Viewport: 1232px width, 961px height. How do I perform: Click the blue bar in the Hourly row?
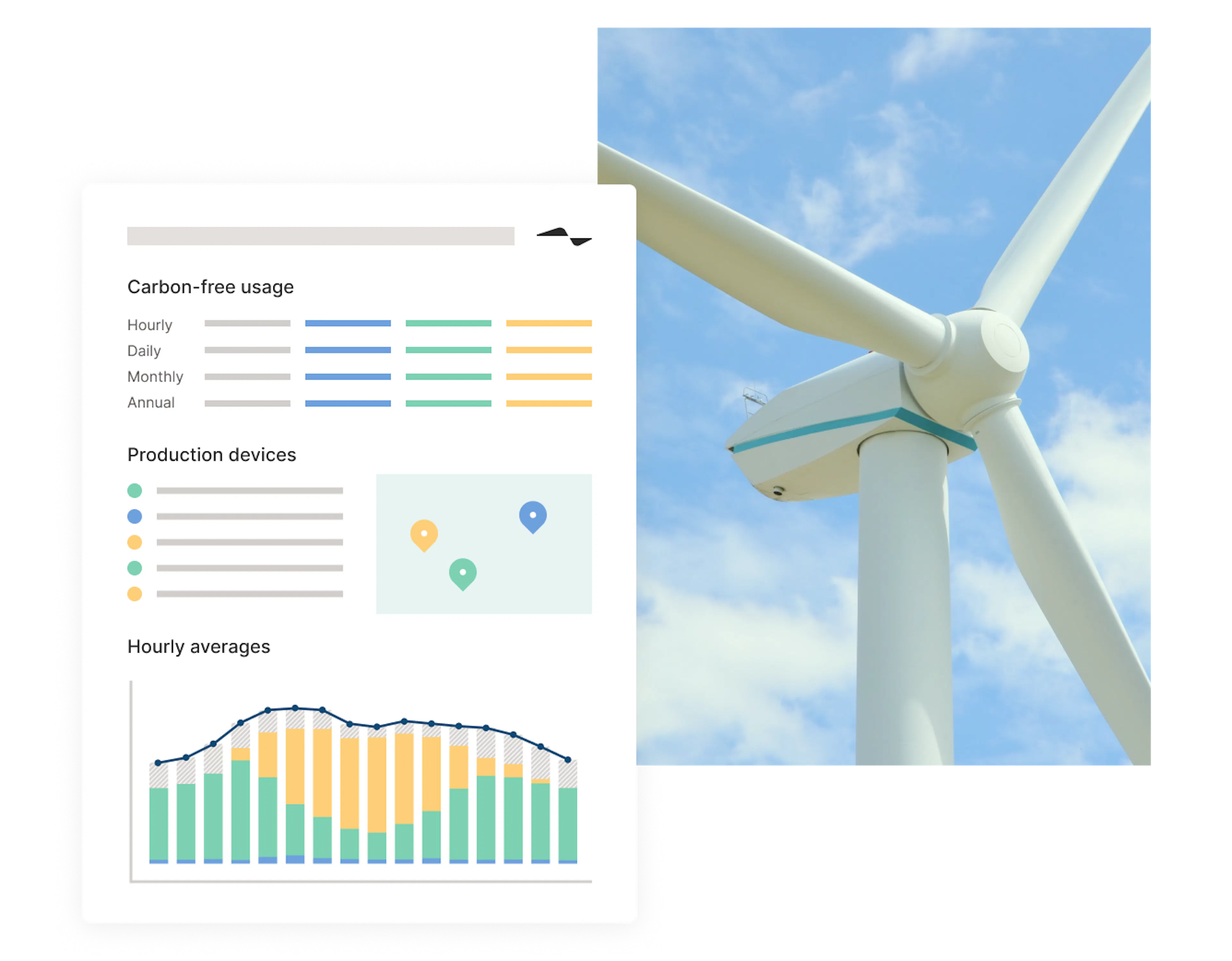point(347,323)
